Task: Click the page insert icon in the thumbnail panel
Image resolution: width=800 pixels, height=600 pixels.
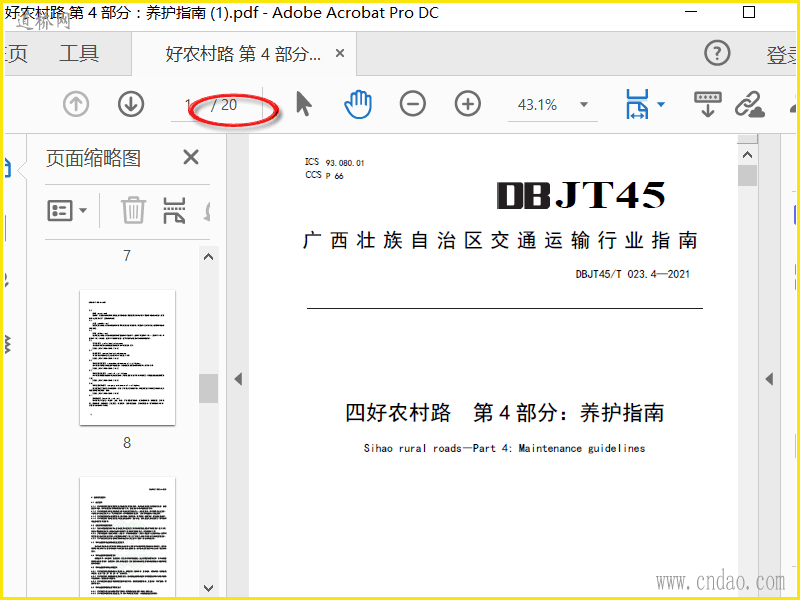Action: point(174,210)
